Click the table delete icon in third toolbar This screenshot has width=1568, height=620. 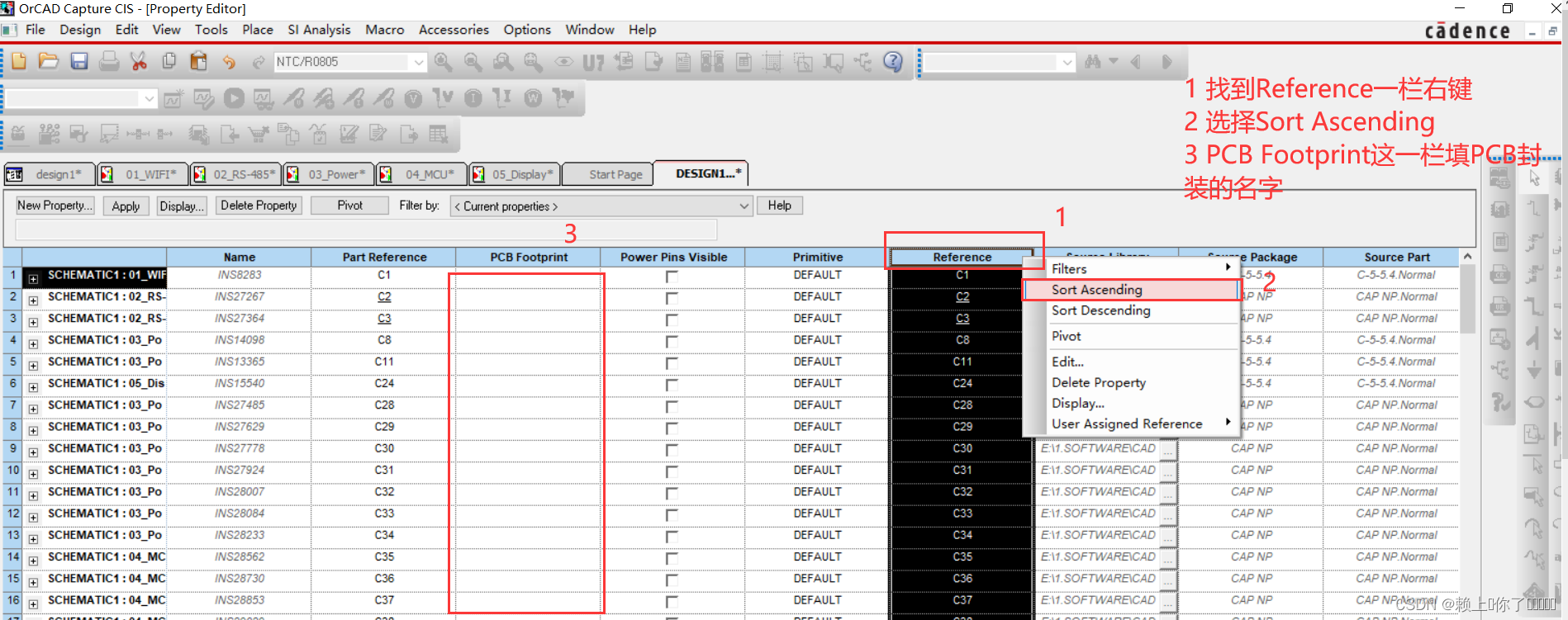tap(439, 134)
